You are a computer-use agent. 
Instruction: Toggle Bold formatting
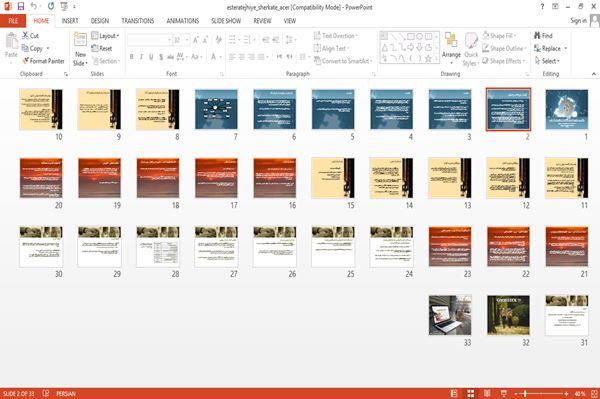click(x=132, y=57)
